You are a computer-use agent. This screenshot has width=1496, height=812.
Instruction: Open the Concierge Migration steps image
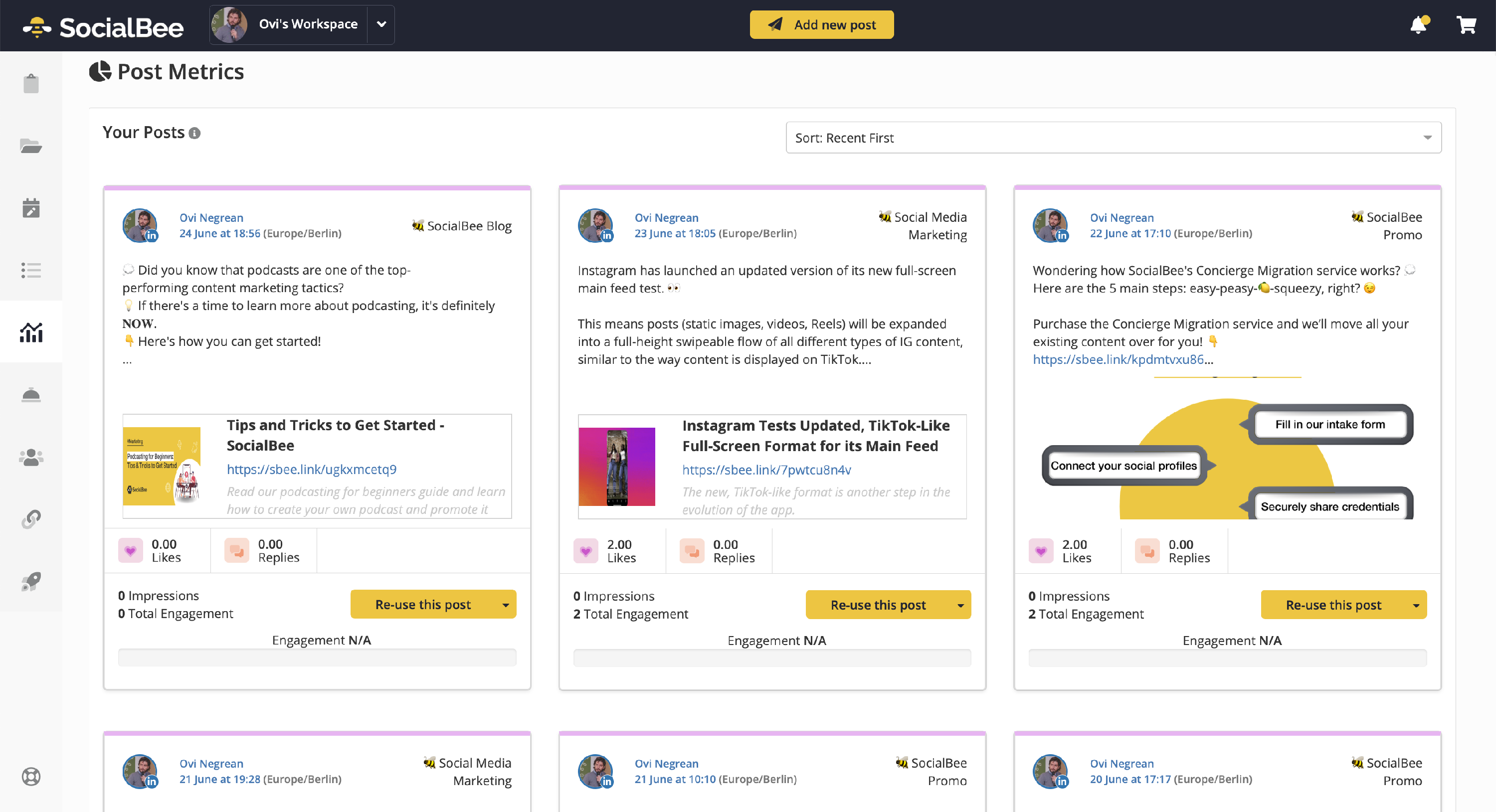[x=1227, y=448]
